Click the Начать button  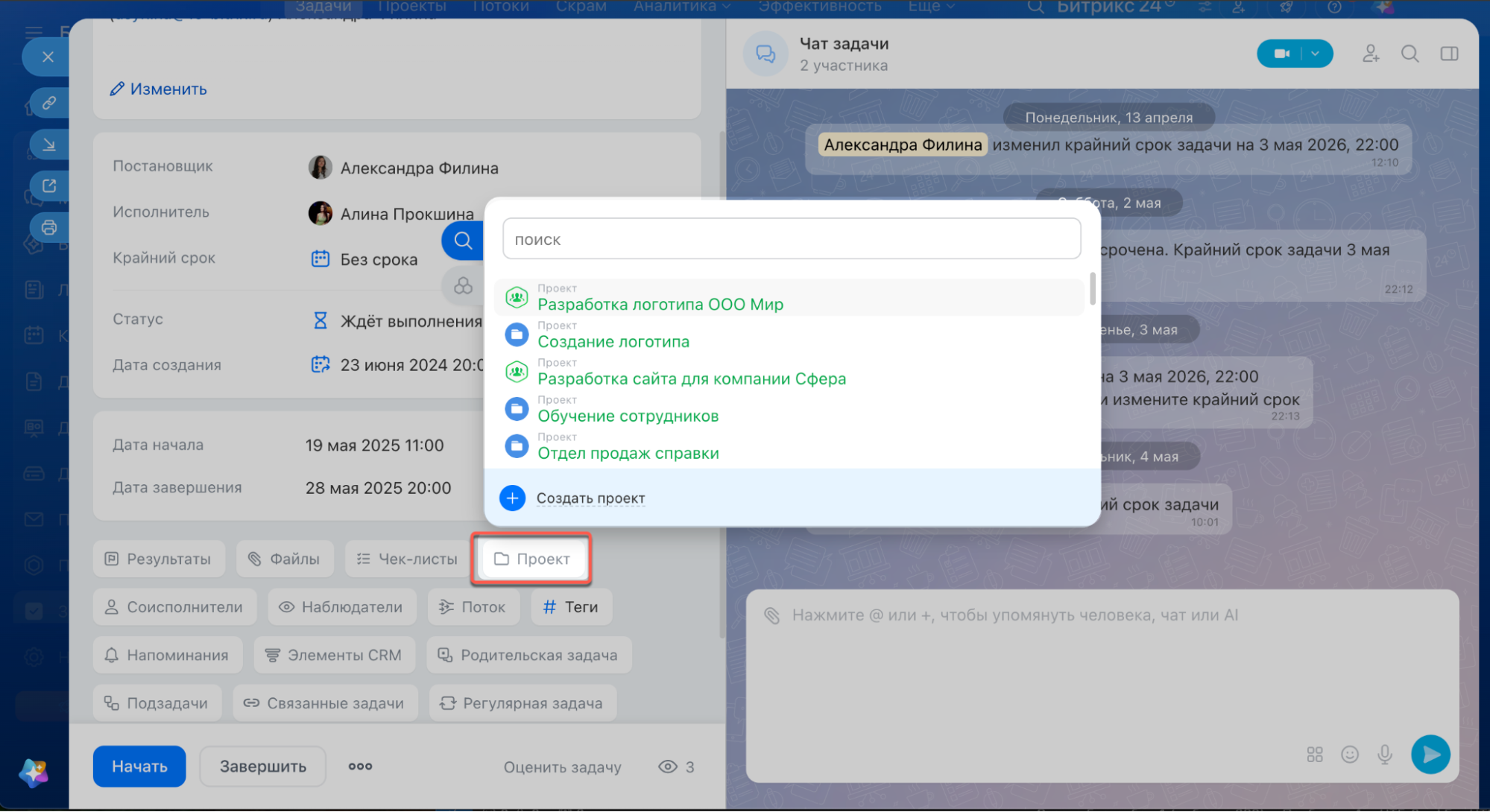click(139, 767)
